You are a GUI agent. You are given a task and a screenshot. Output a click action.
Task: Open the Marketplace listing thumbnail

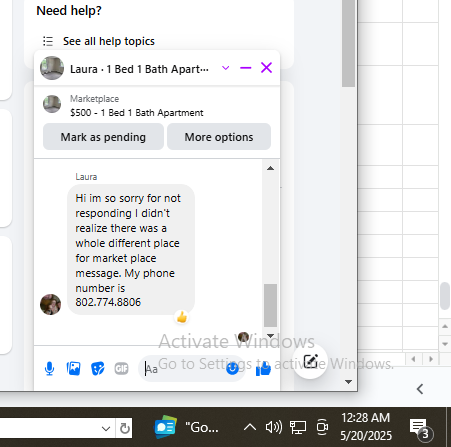[52, 104]
